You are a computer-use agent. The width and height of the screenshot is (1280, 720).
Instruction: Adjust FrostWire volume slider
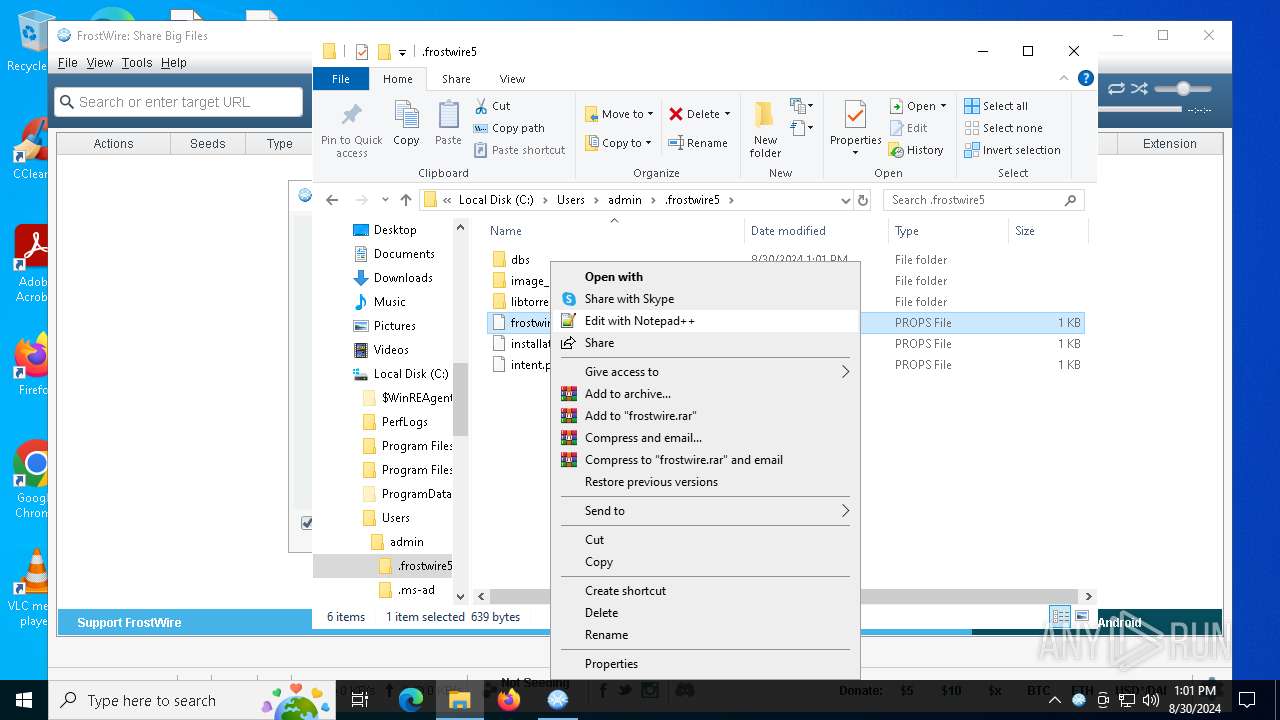tap(1183, 89)
